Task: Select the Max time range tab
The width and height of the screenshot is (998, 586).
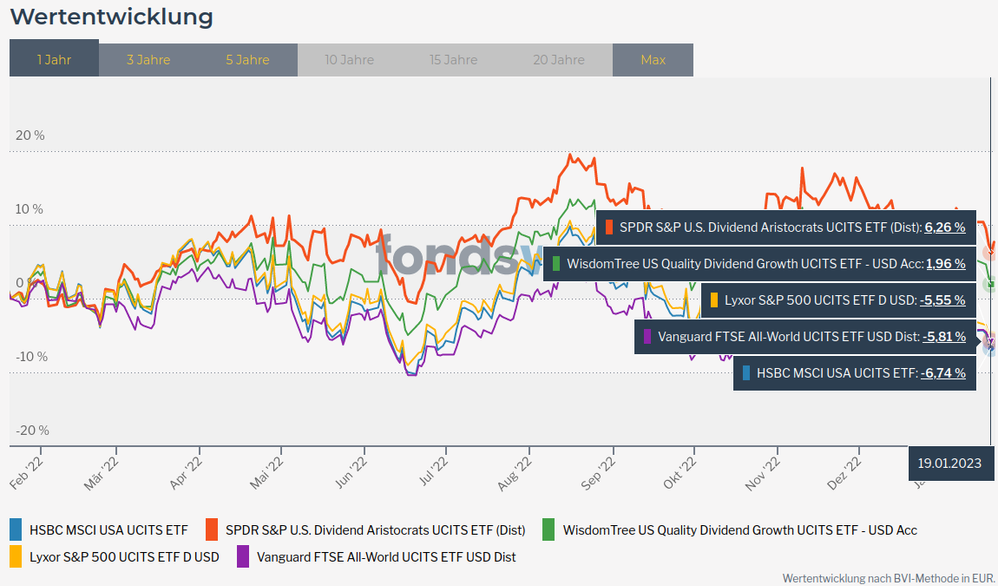Action: [653, 60]
